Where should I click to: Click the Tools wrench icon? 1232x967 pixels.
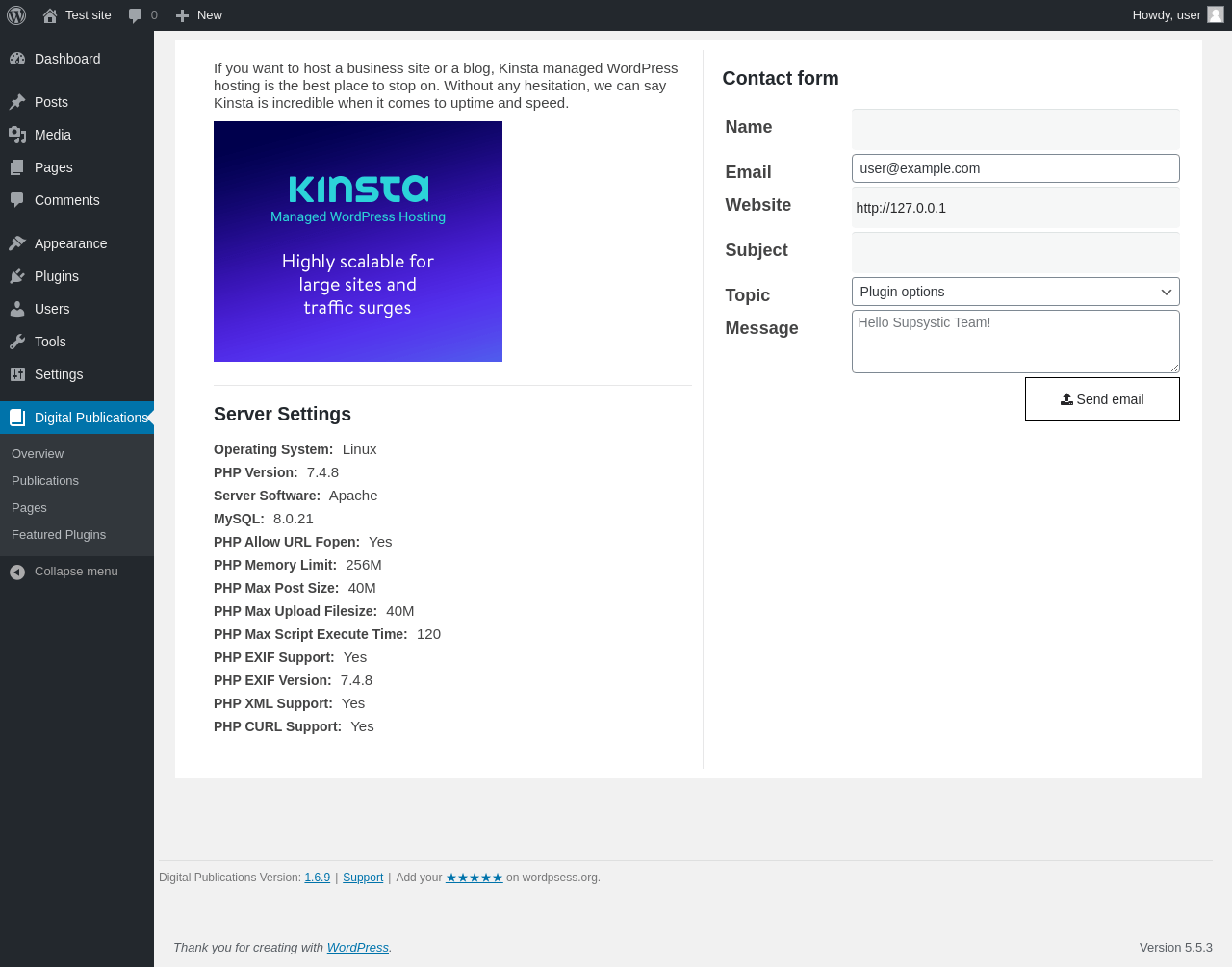coord(17,342)
